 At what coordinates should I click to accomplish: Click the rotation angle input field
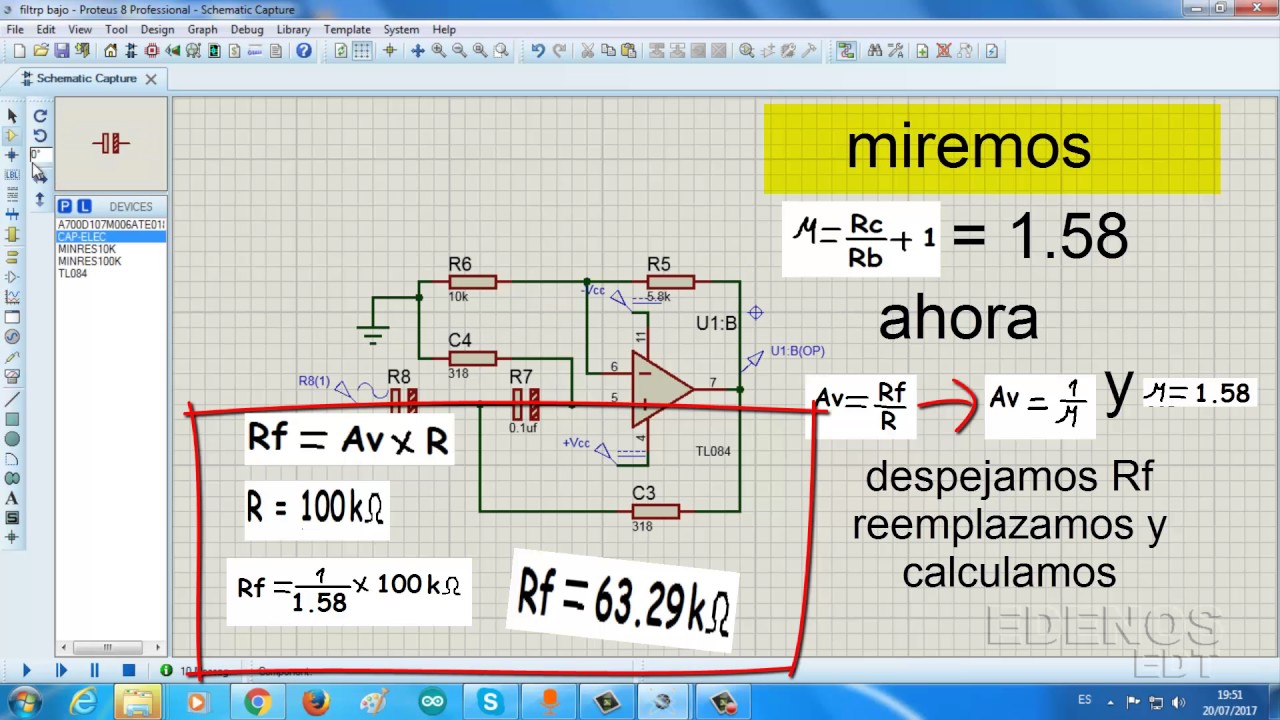tap(40, 154)
